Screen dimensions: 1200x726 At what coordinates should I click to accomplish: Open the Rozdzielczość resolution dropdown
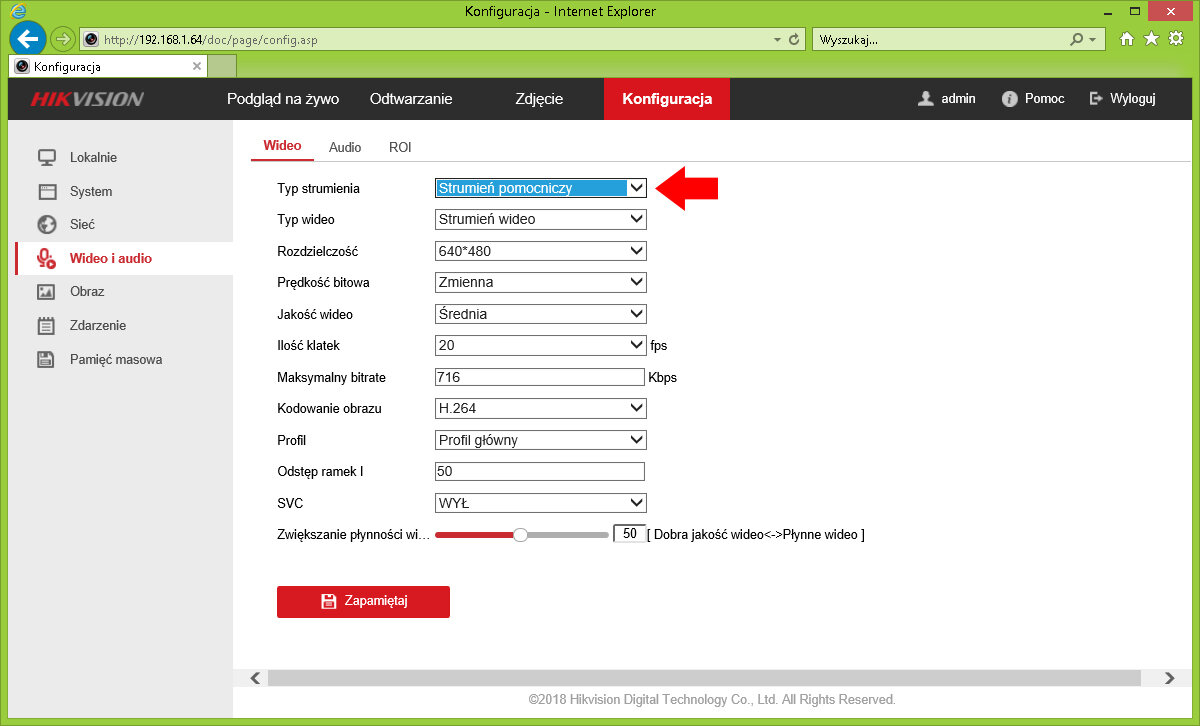click(541, 251)
